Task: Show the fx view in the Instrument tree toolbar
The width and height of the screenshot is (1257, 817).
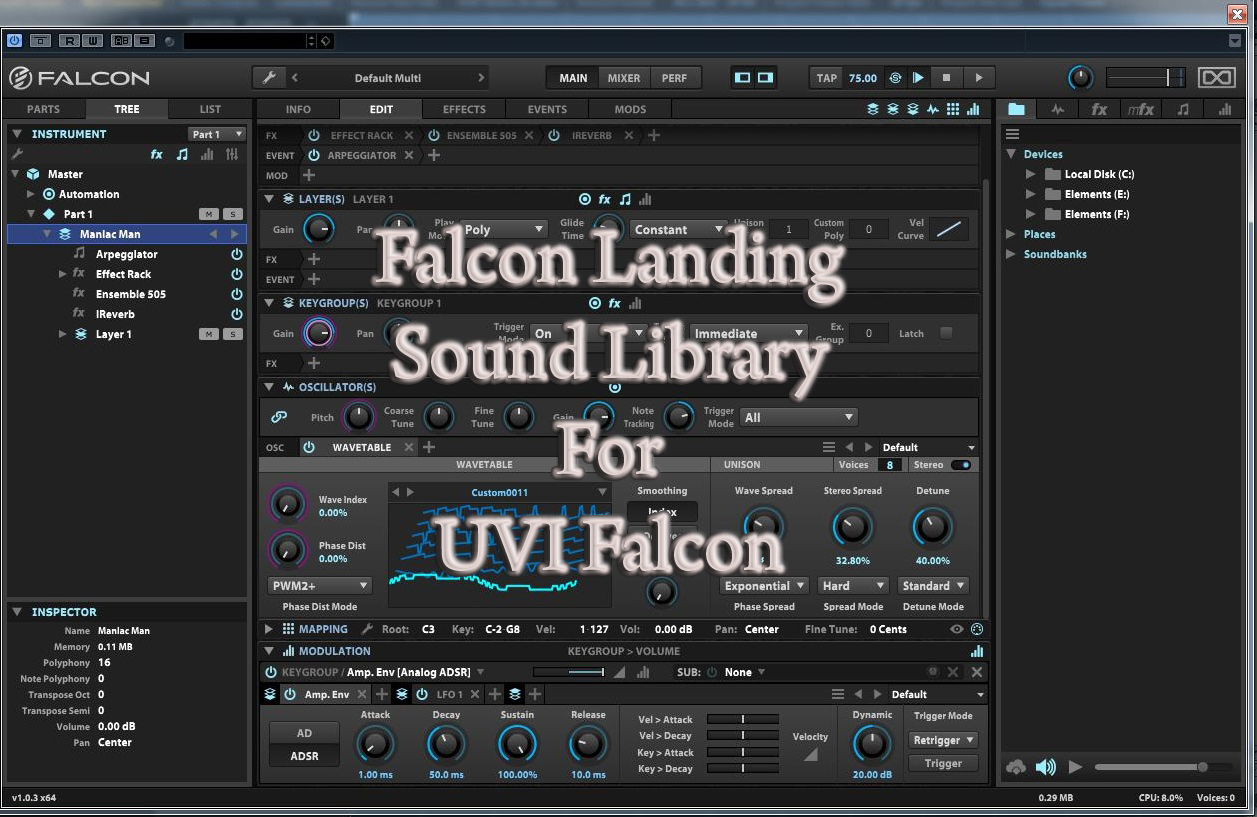Action: [157, 154]
